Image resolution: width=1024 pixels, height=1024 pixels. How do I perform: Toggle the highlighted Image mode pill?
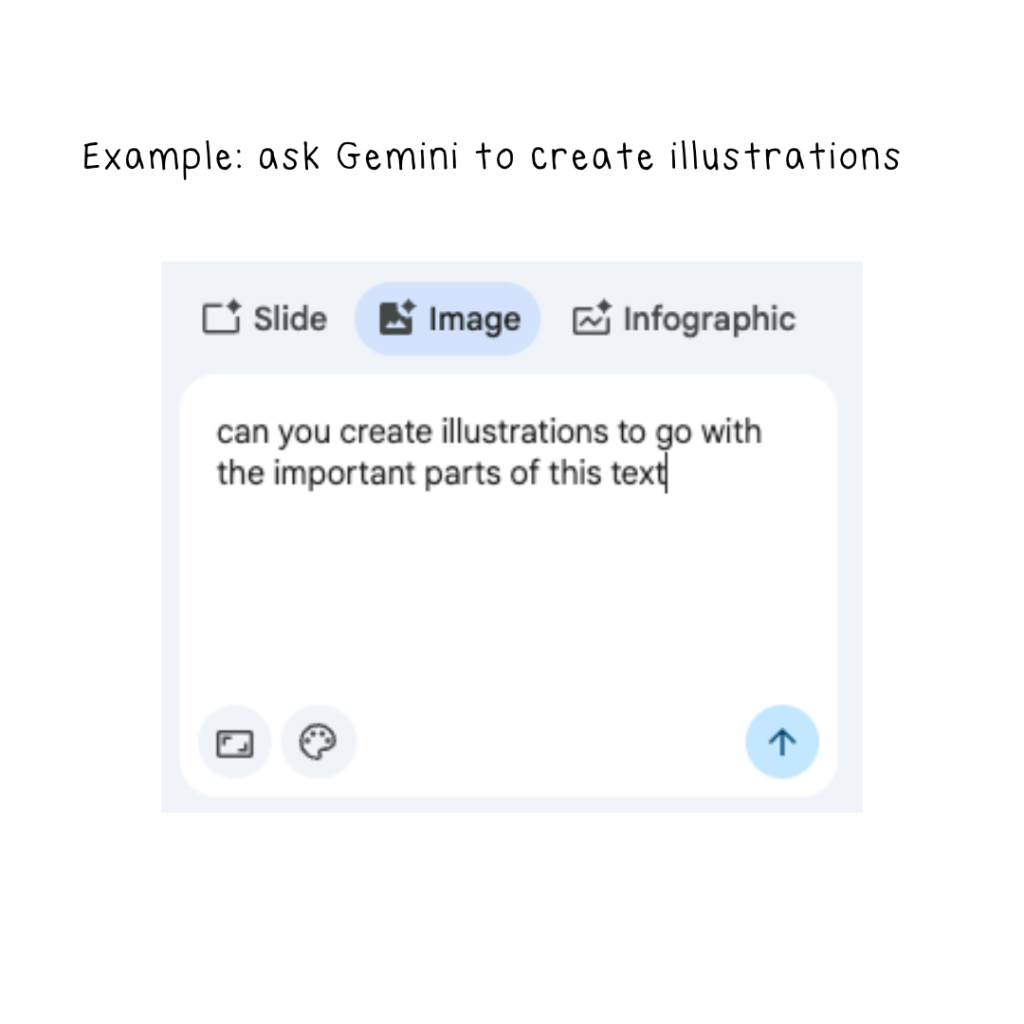[447, 318]
